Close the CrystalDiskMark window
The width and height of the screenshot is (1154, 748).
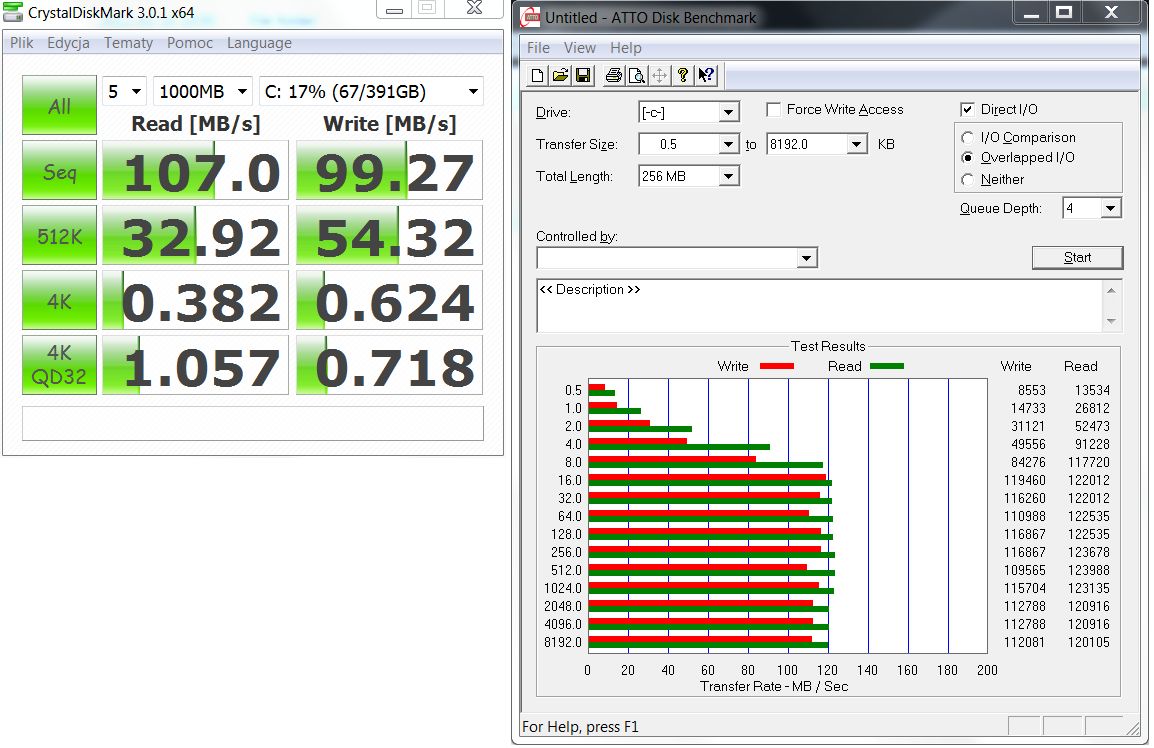point(475,9)
